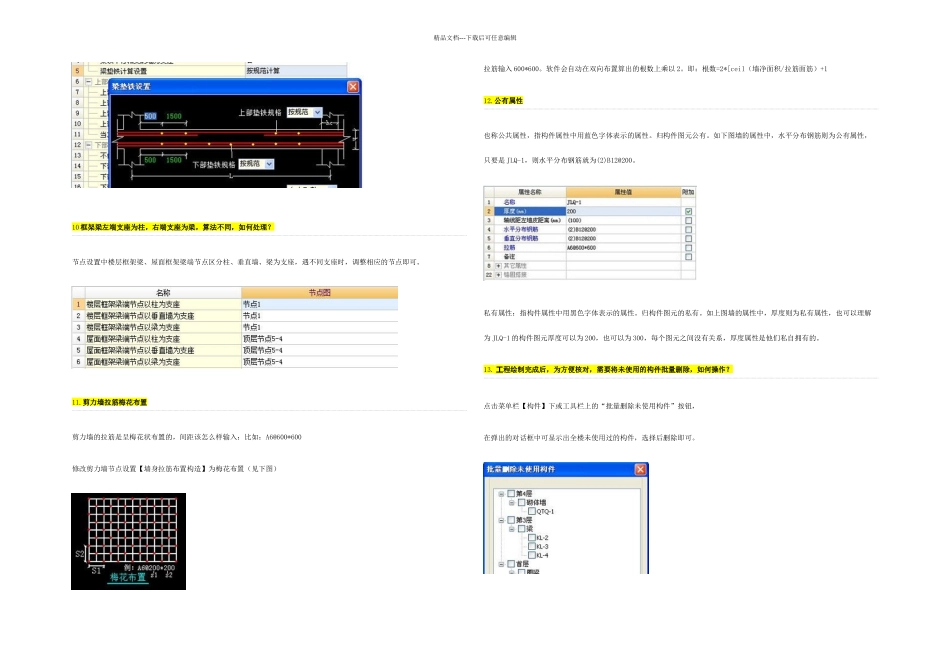Collapse tree row 6 in settings list
The image size is (950, 672).
(x=88, y=81)
